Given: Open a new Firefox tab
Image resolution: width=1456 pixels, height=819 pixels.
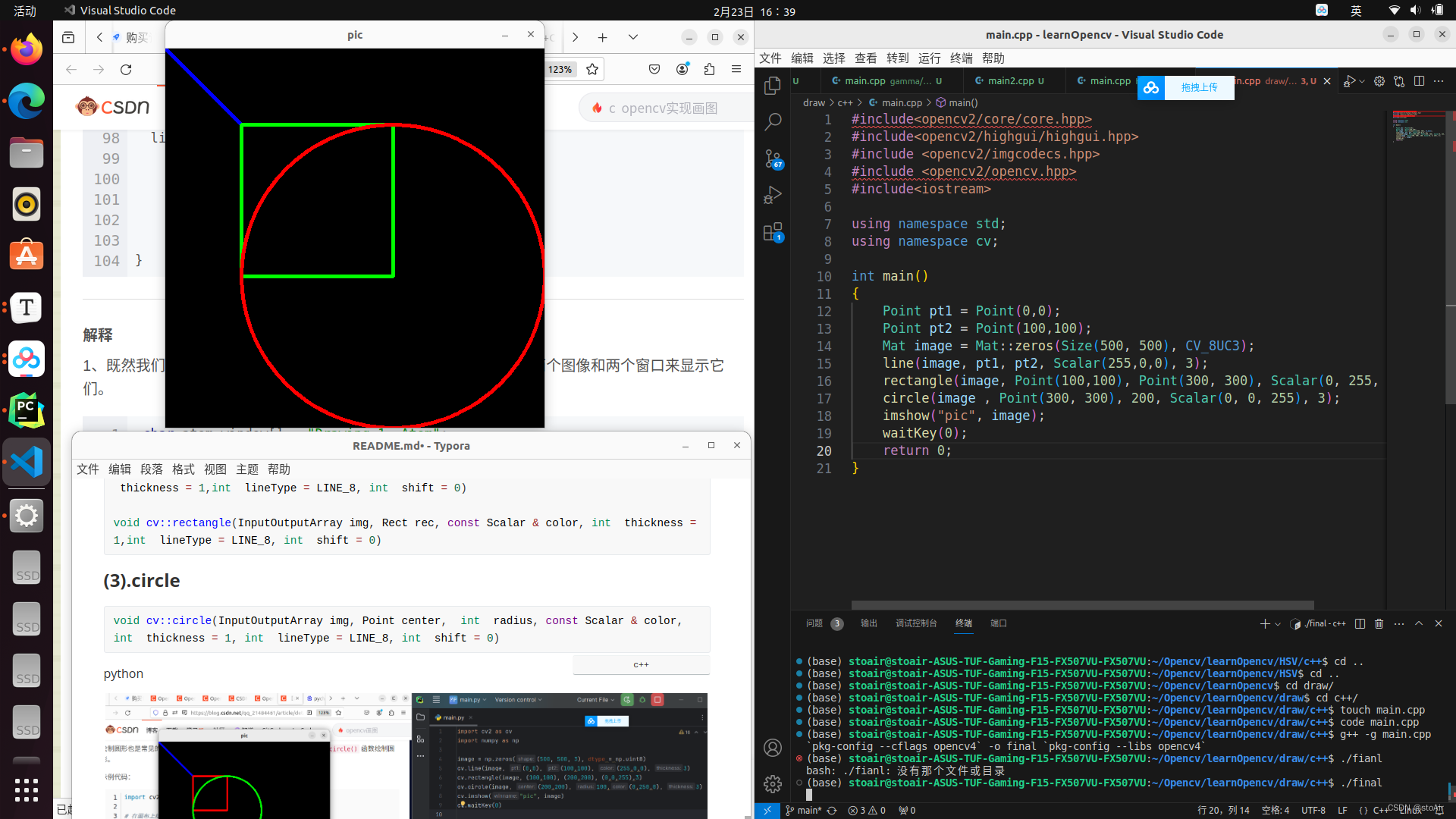Looking at the screenshot, I should [x=602, y=37].
